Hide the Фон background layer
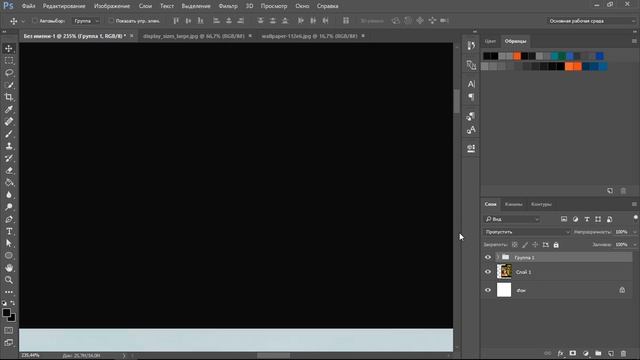Viewport: 640px width, 360px height. (488, 290)
